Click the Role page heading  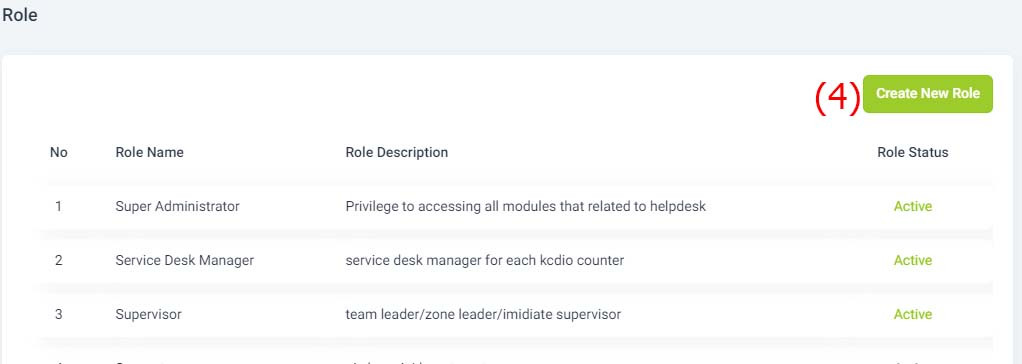pyautogui.click(x=20, y=15)
